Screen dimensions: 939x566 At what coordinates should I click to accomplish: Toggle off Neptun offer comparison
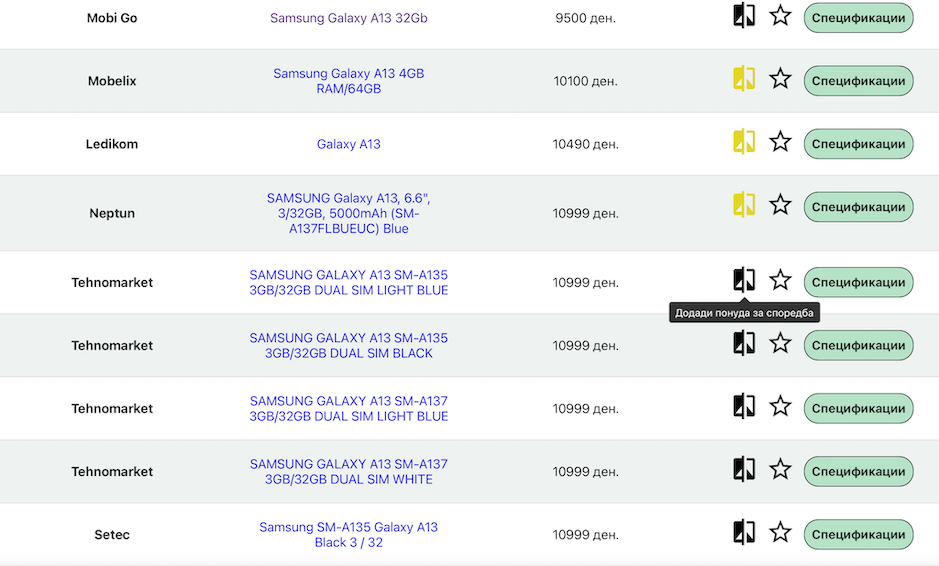[743, 205]
